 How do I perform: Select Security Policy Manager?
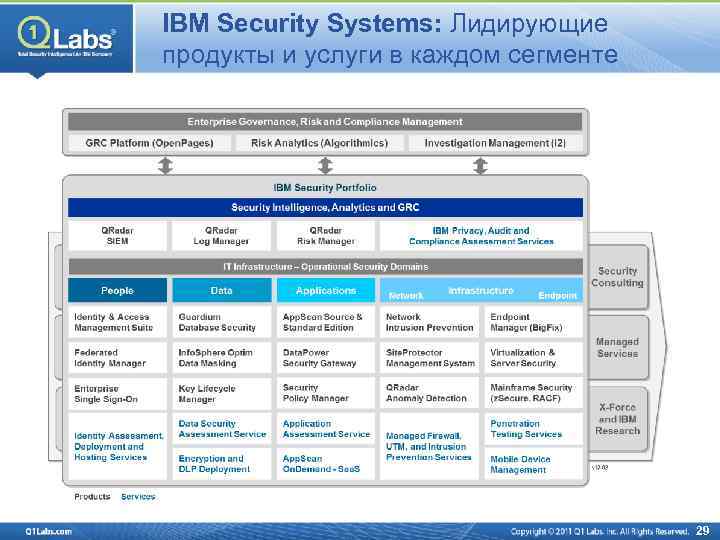326,394
